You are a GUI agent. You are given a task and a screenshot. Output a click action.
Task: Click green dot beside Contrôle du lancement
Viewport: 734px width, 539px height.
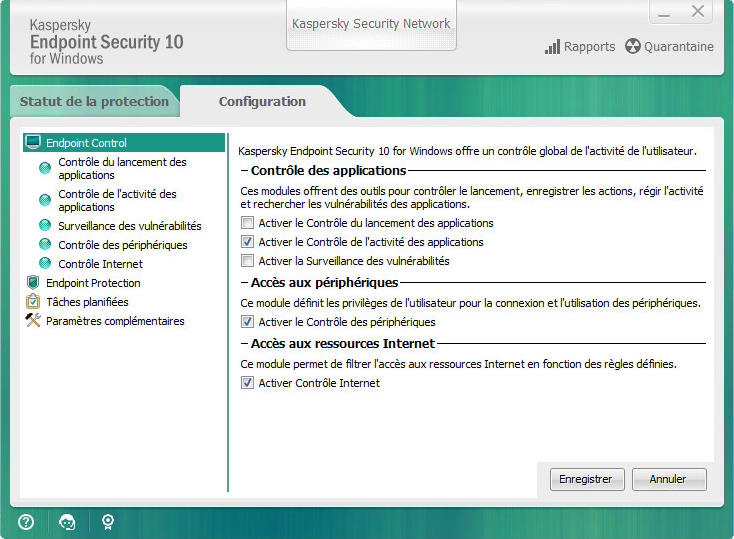pyautogui.click(x=45, y=168)
